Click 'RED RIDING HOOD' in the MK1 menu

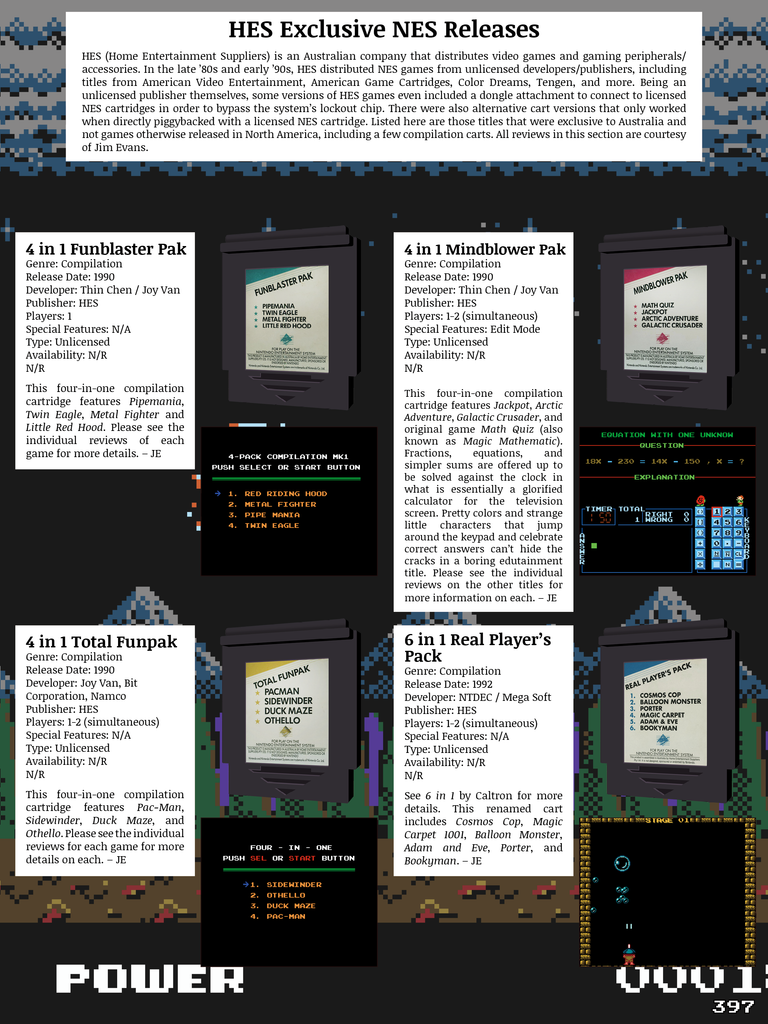[285, 494]
